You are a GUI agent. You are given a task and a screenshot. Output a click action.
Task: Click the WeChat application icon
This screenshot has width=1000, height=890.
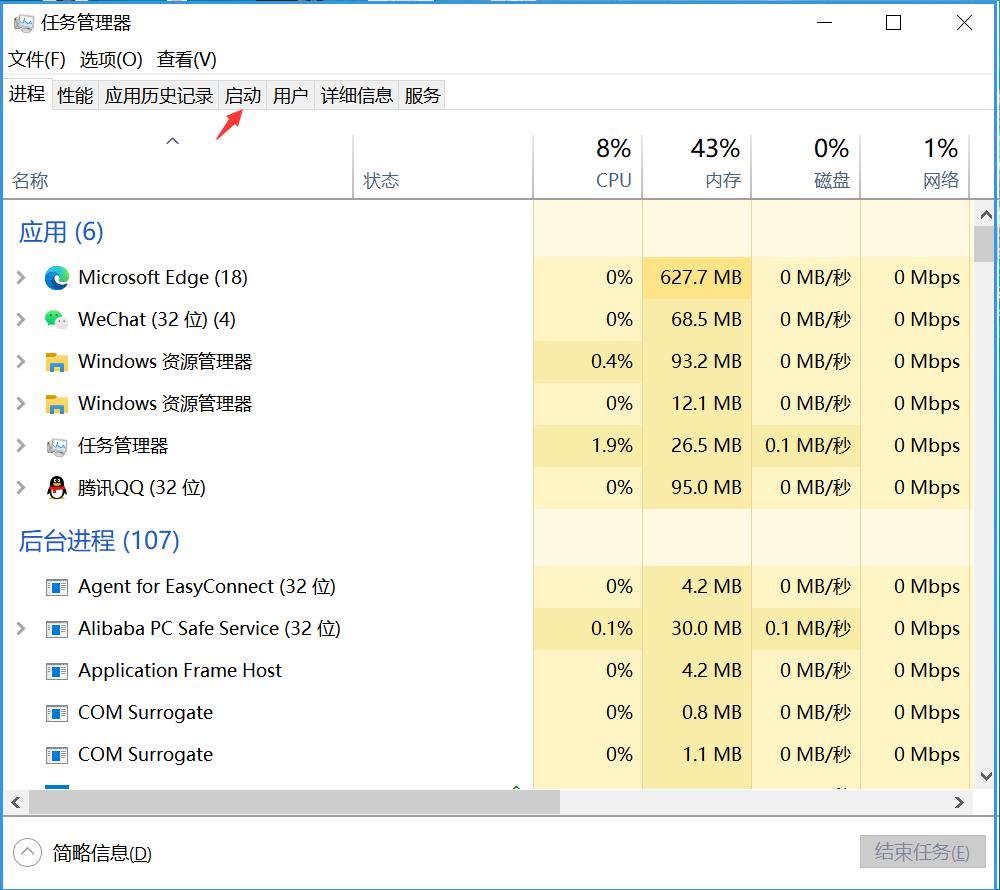point(57,320)
